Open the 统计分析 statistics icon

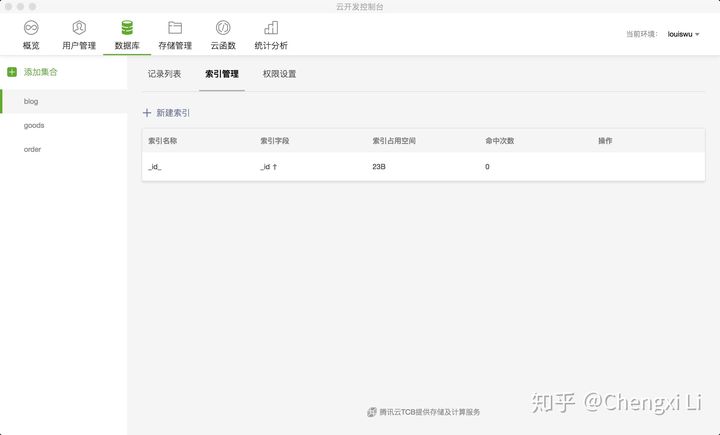271,28
